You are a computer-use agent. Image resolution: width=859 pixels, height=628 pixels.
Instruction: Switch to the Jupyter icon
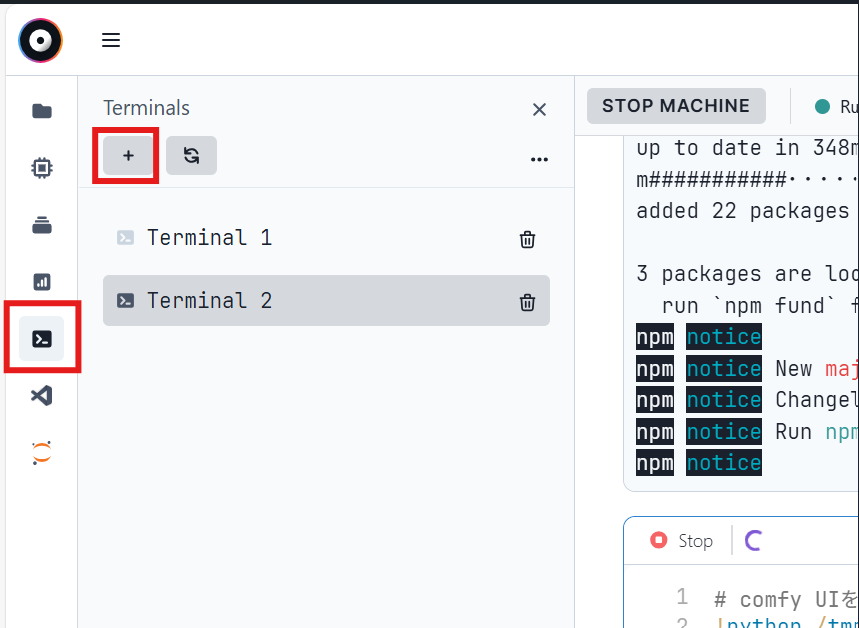[41, 453]
